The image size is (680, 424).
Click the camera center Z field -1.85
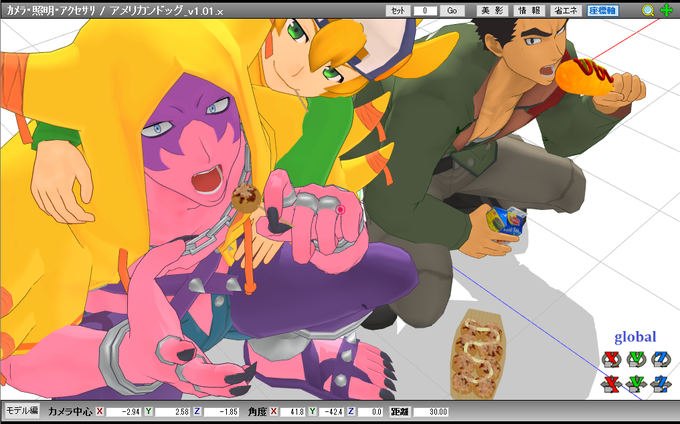tap(221, 411)
